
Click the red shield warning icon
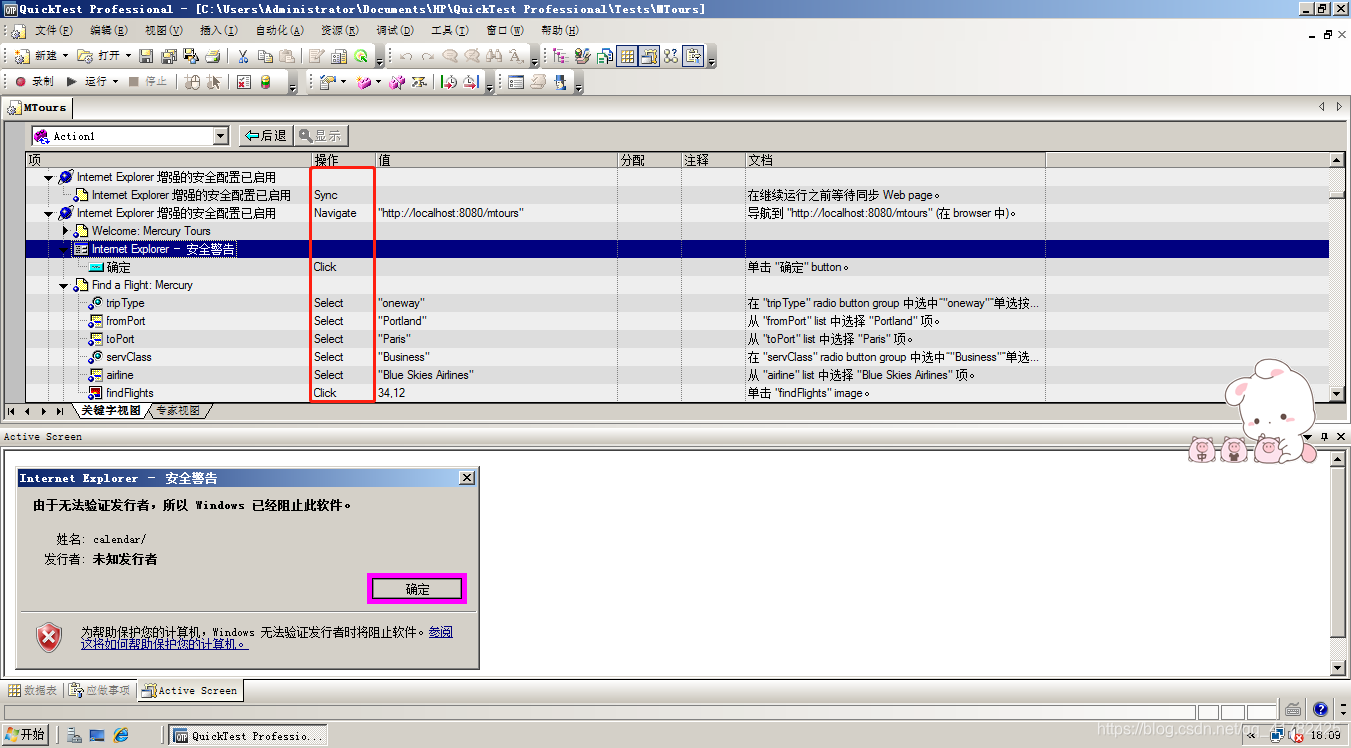click(49, 637)
